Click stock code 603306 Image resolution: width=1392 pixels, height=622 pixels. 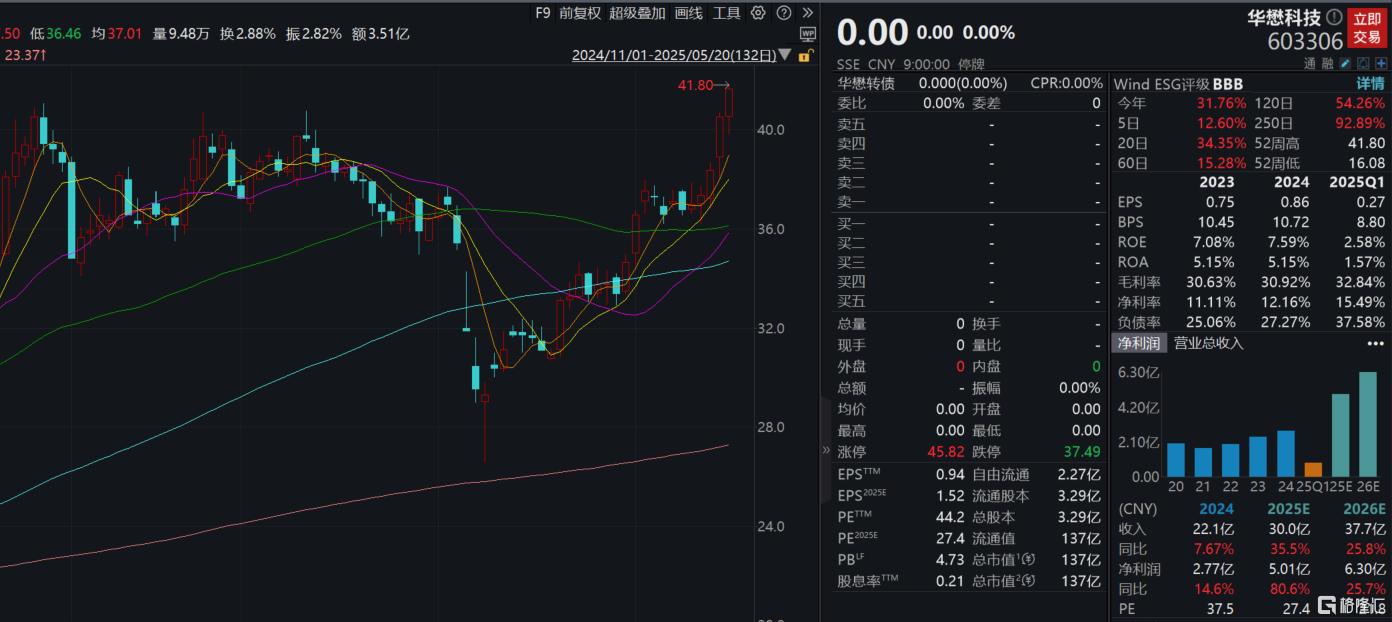tap(1305, 41)
